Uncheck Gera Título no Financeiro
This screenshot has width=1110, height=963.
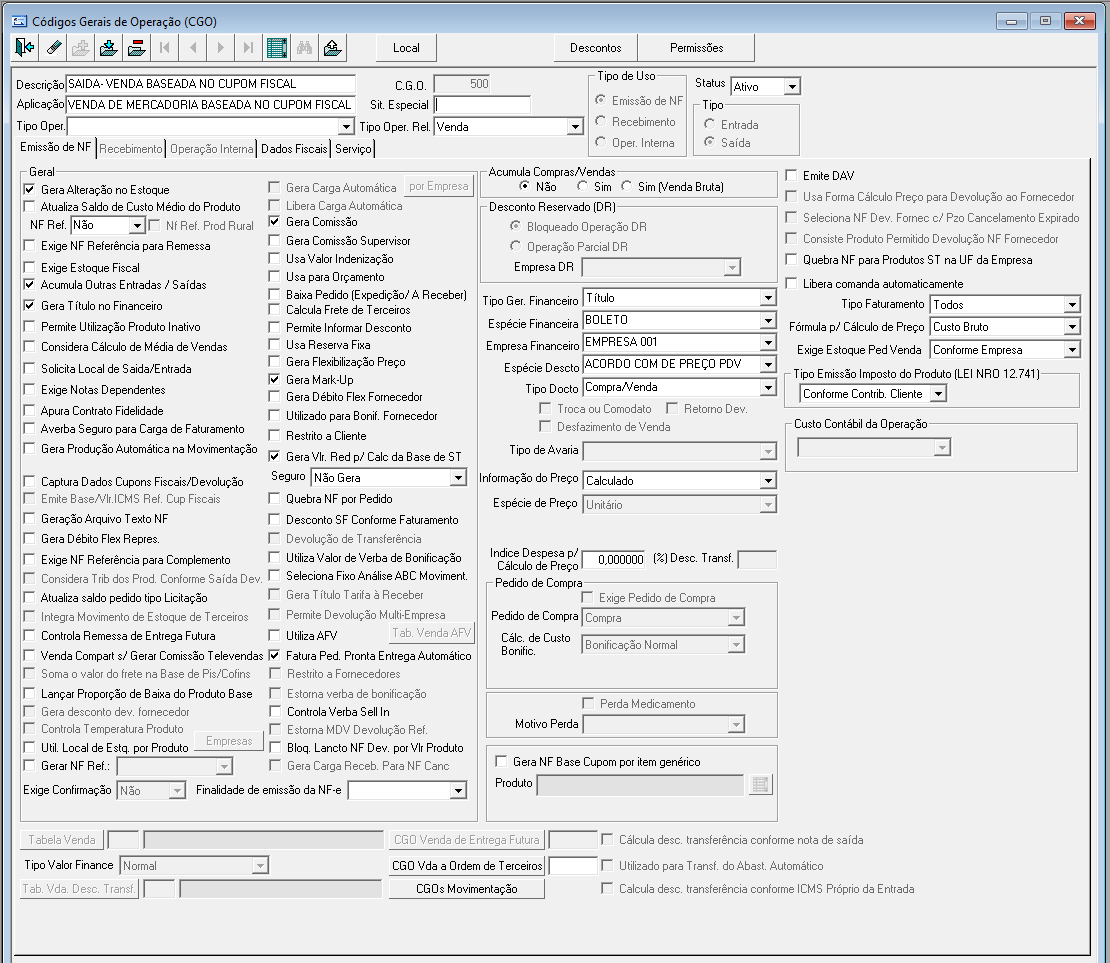click(x=29, y=306)
